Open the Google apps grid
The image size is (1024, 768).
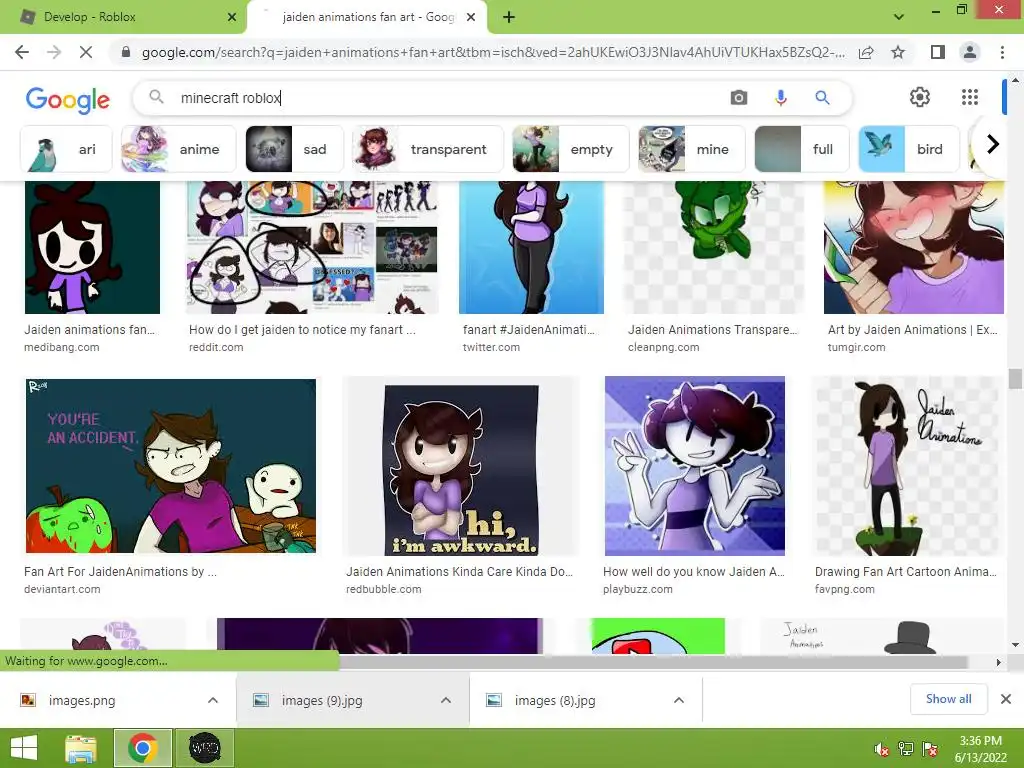(x=970, y=97)
